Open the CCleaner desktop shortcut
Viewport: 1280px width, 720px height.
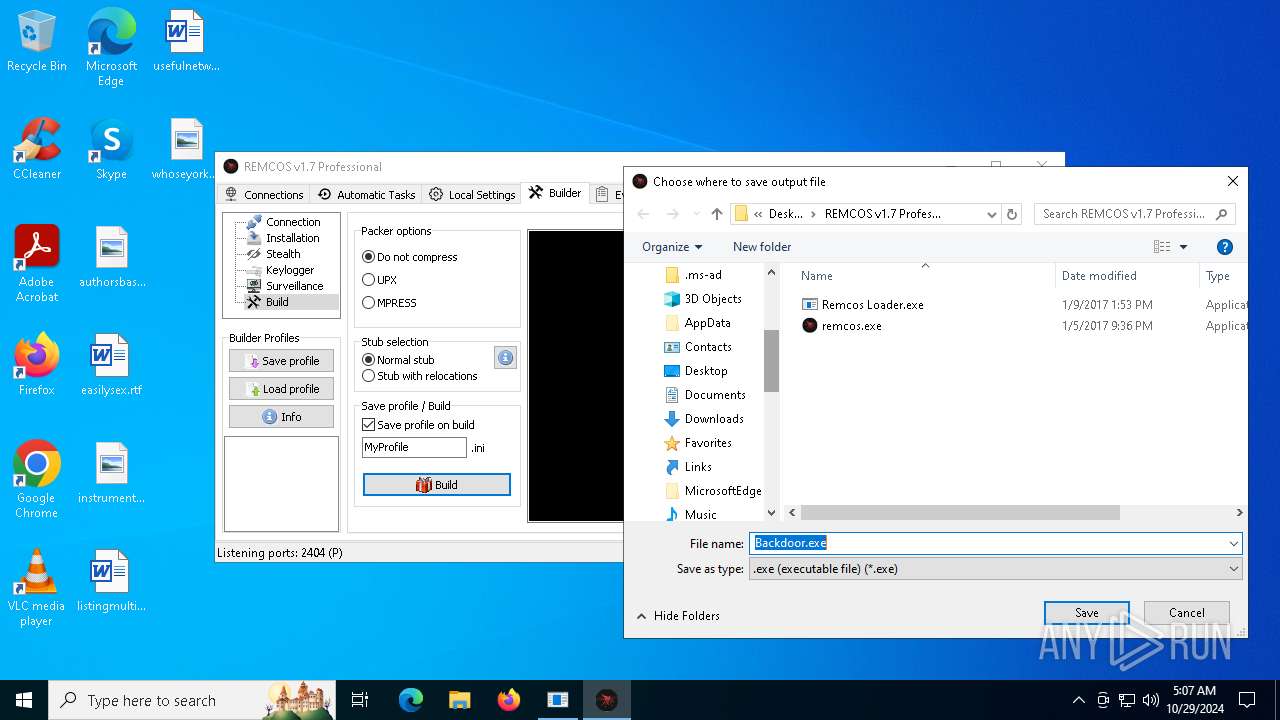click(x=37, y=149)
